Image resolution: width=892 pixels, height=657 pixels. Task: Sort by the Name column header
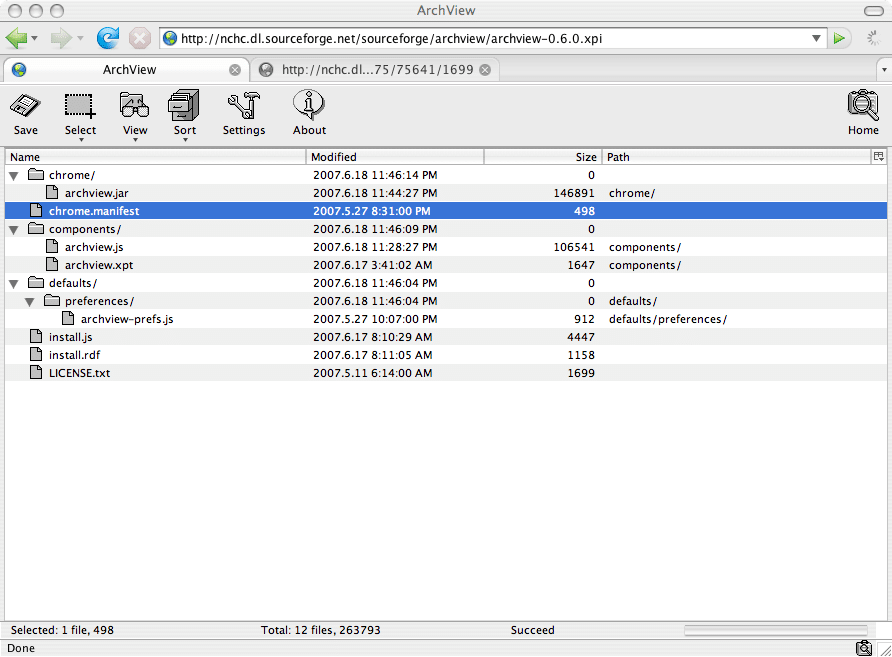point(155,157)
